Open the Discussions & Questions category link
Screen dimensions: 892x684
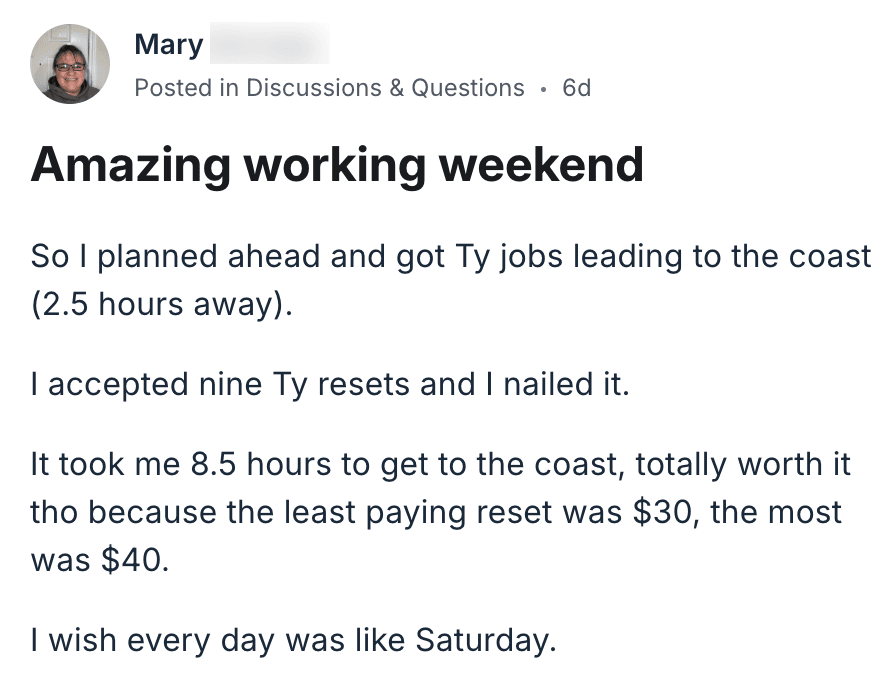pos(385,88)
